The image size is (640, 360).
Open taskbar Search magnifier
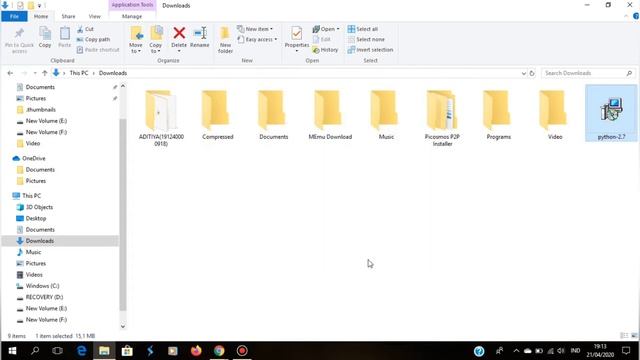click(35, 351)
